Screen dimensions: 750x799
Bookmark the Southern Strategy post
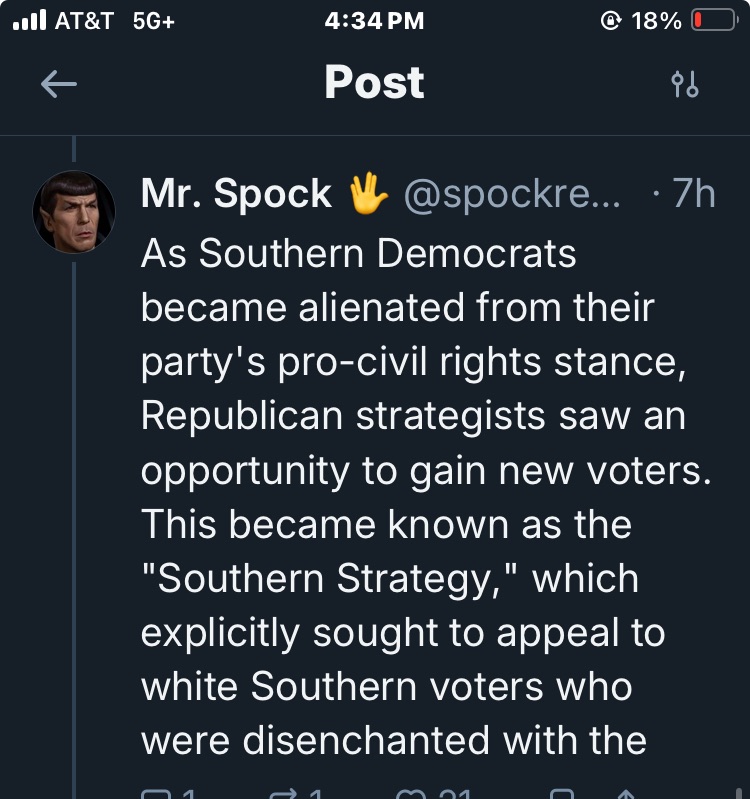click(562, 794)
